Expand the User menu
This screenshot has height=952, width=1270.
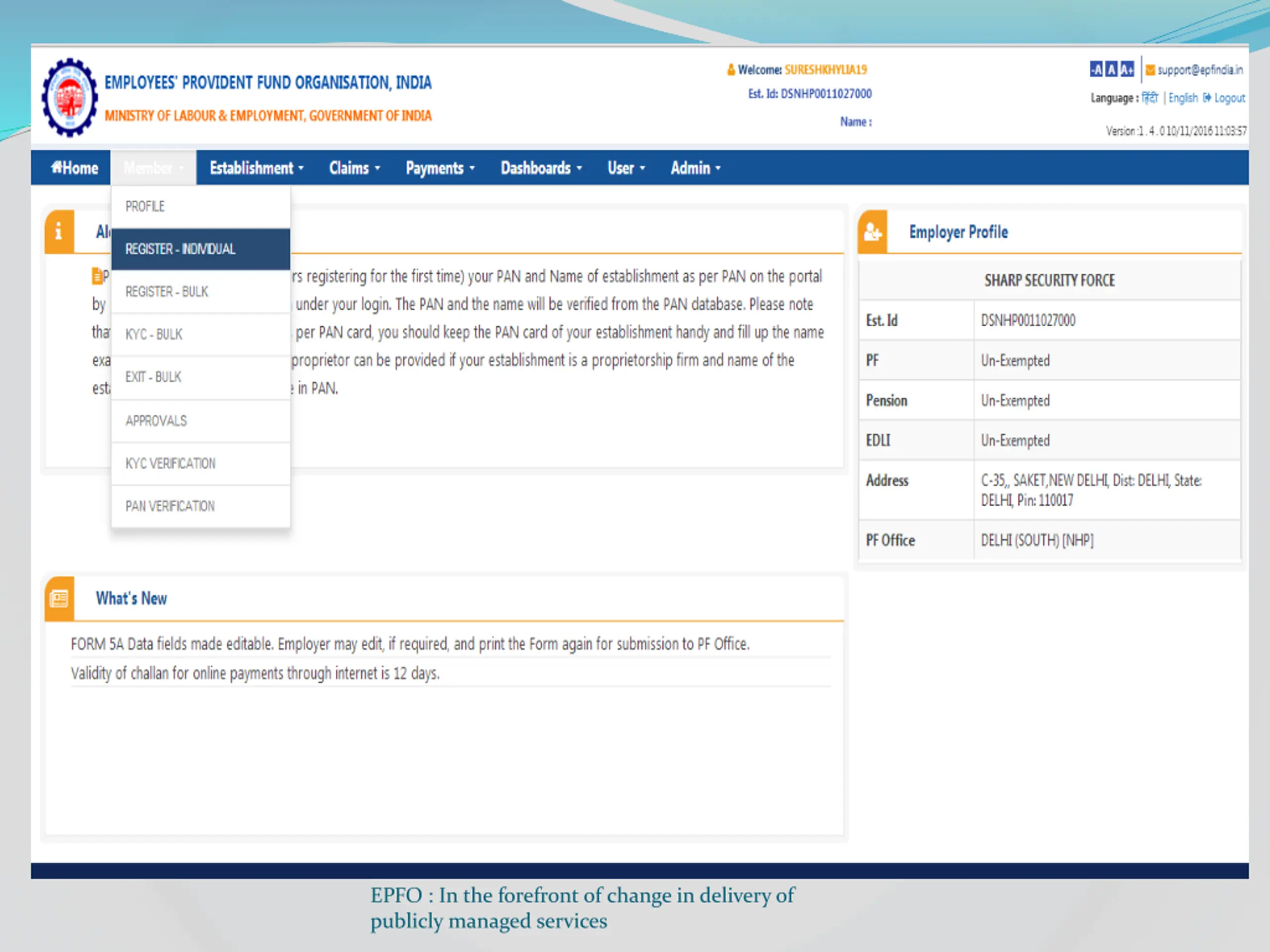(x=627, y=168)
